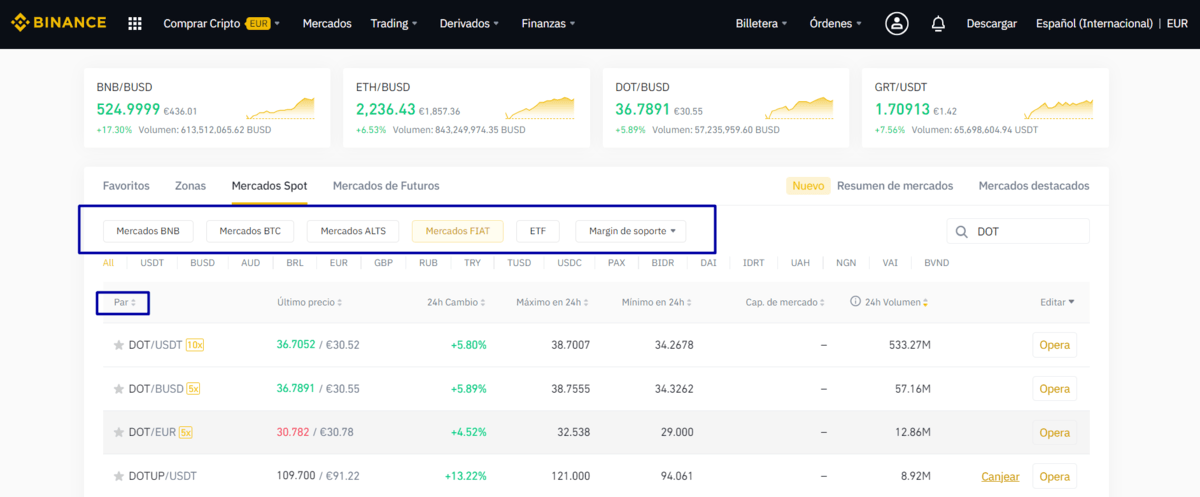The image size is (1200, 497).
Task: Toggle favorite star for DOT/BUSD
Action: tap(118, 389)
